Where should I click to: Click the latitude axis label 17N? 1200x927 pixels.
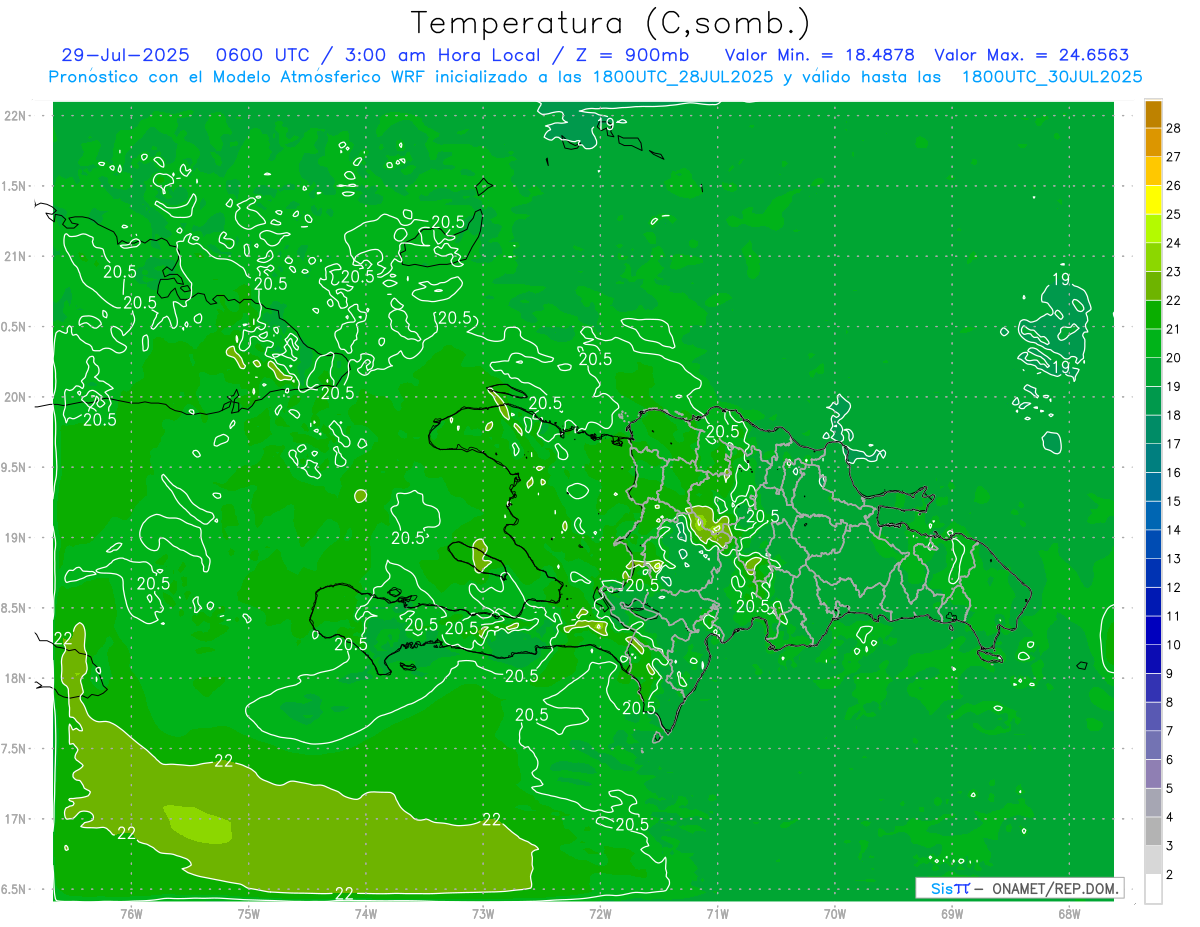pyautogui.click(x=16, y=819)
